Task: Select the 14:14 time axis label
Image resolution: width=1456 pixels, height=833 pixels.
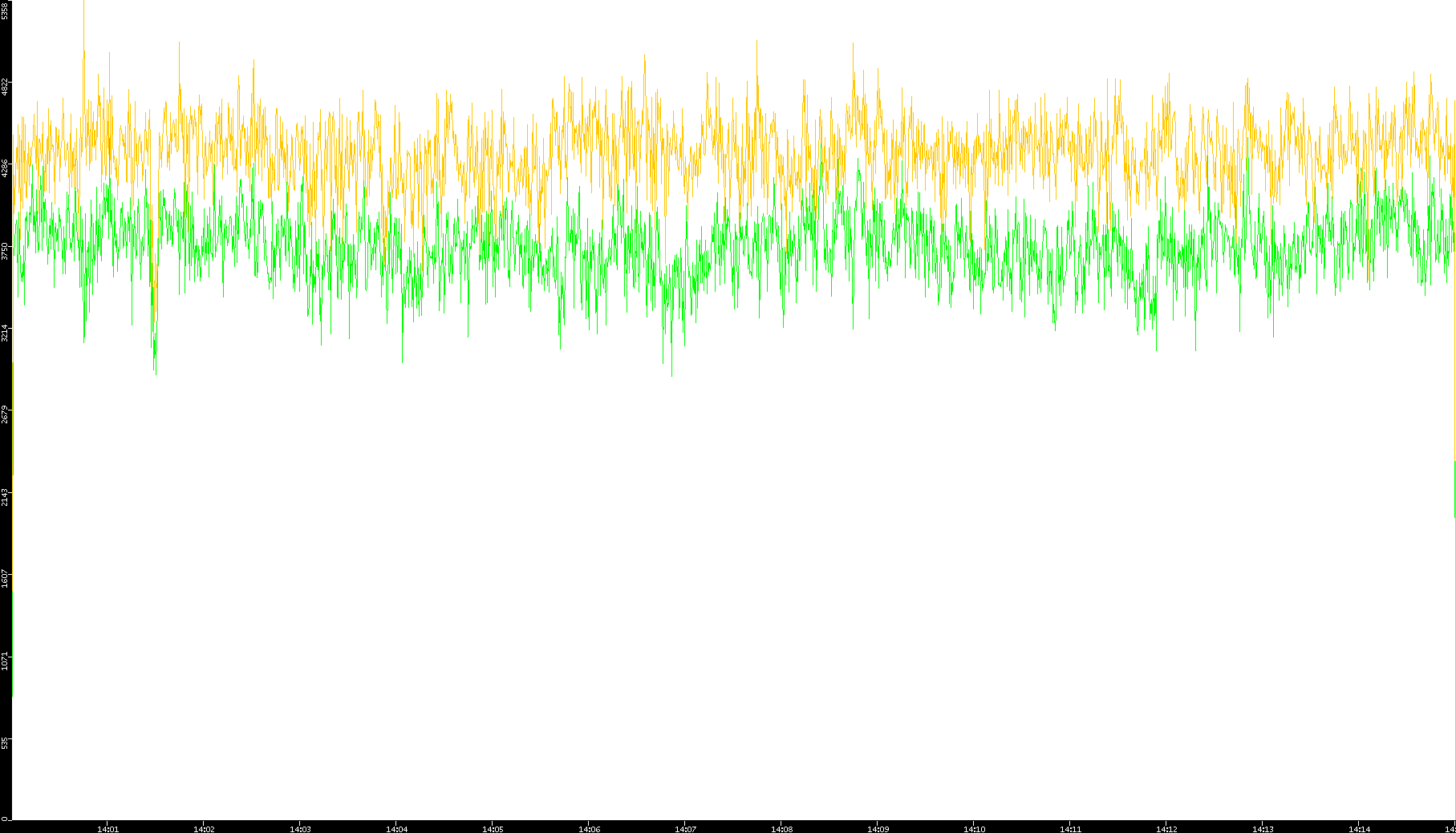Action: tap(1359, 829)
